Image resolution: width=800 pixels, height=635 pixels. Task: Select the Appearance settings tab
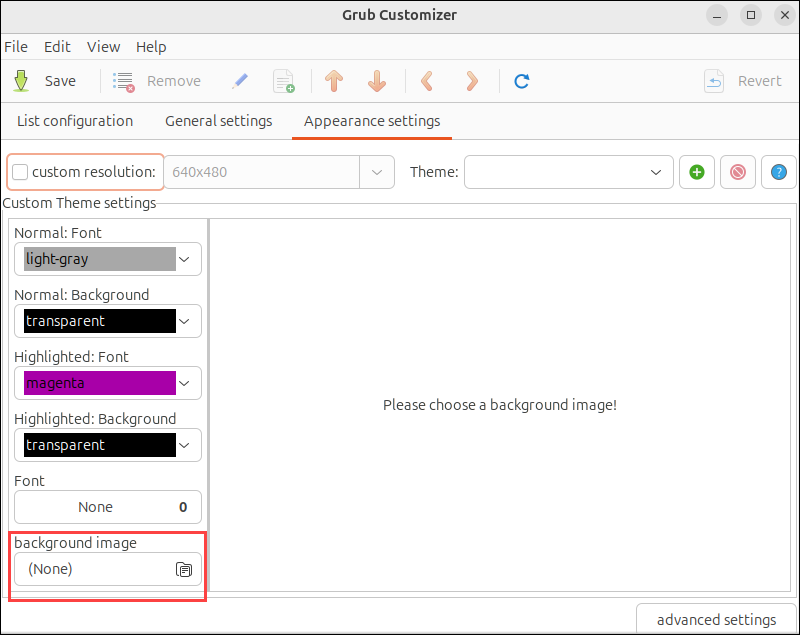[372, 121]
